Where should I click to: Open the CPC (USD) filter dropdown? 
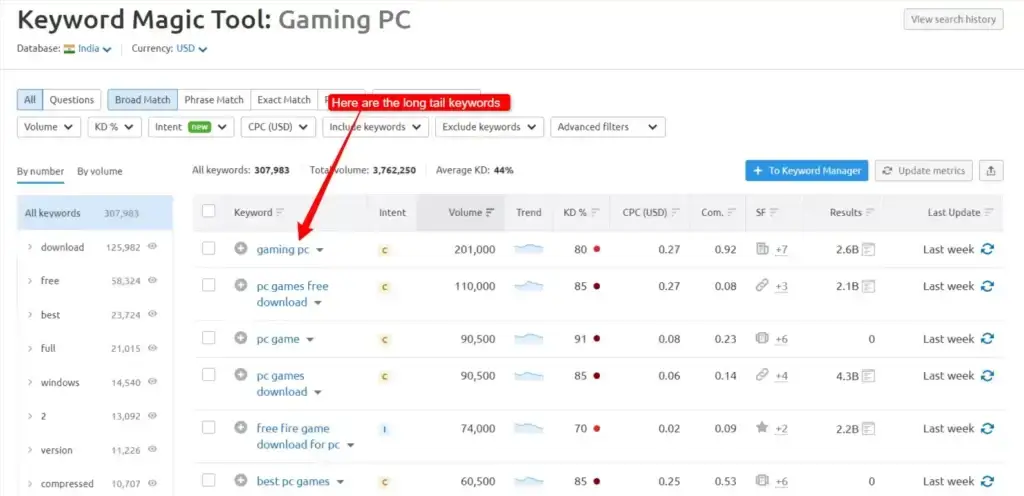[x=278, y=127]
